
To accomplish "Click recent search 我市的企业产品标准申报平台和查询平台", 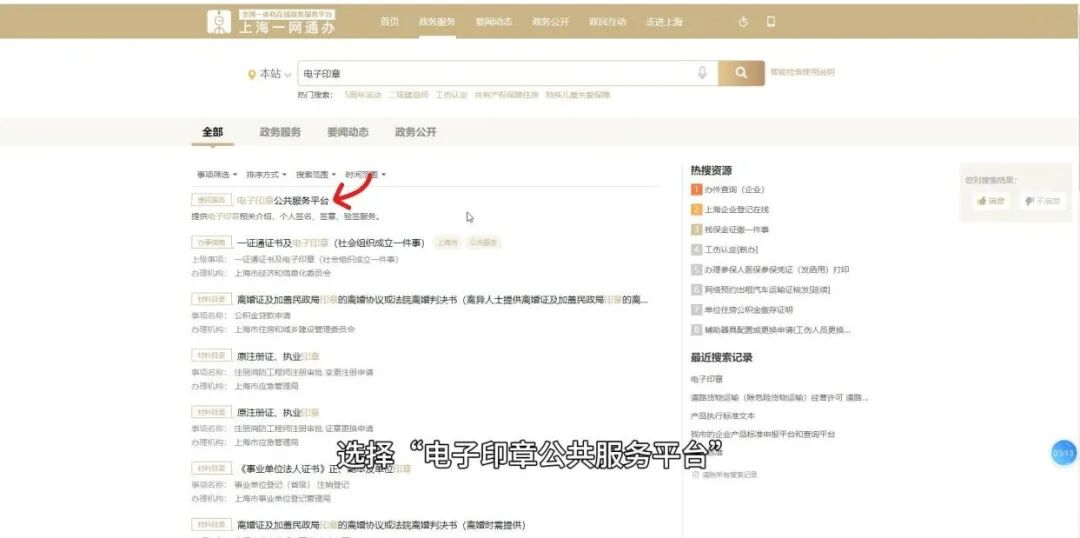I will (x=763, y=434).
